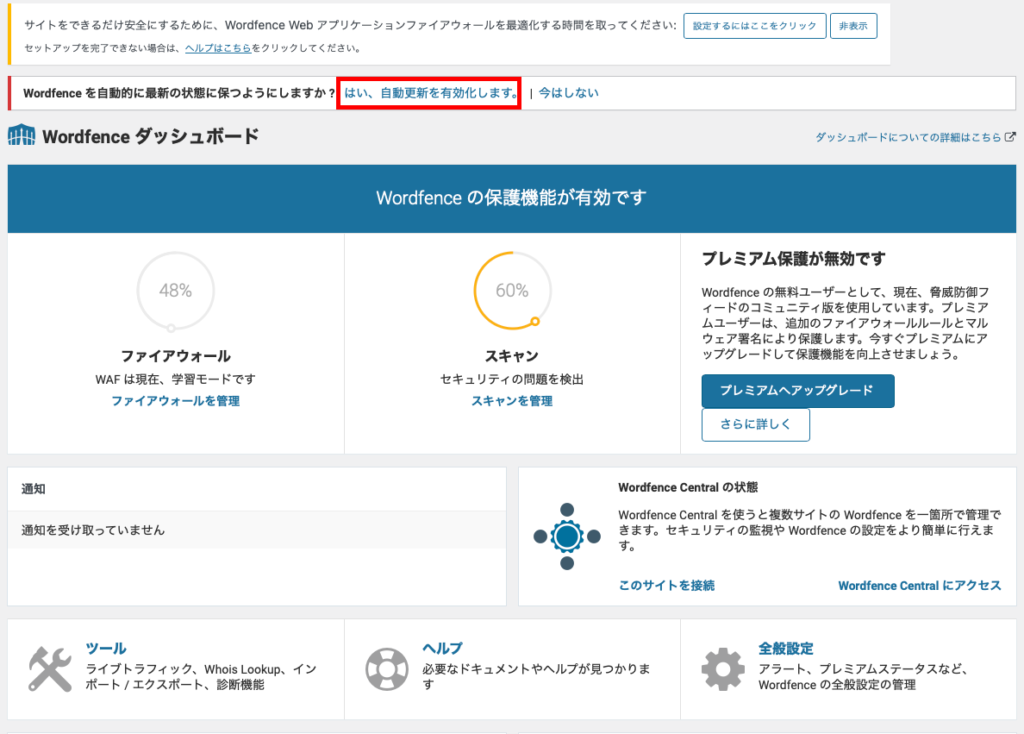Open the ヘルプ section link
This screenshot has height=734, width=1024.
442,648
